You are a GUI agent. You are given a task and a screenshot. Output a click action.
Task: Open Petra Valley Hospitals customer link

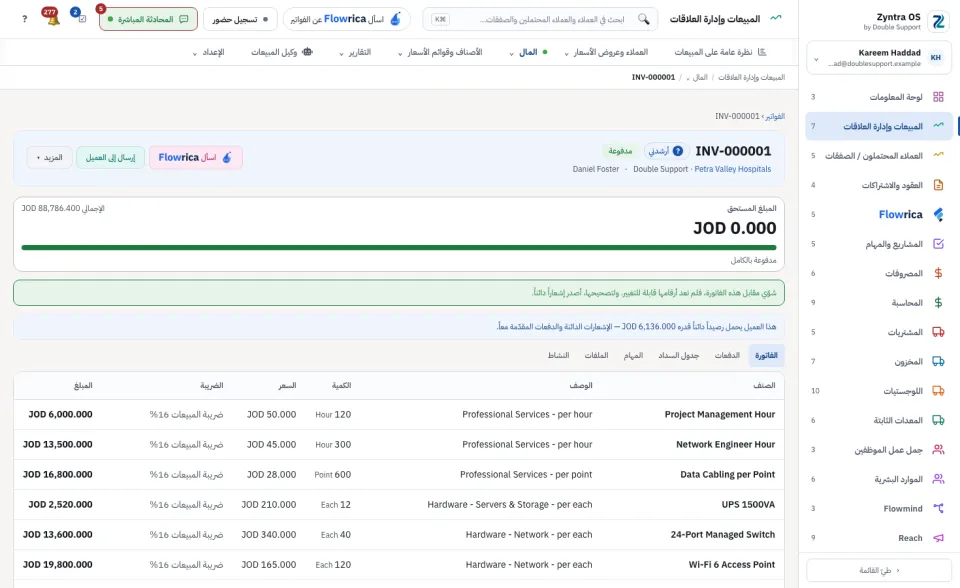click(732, 169)
